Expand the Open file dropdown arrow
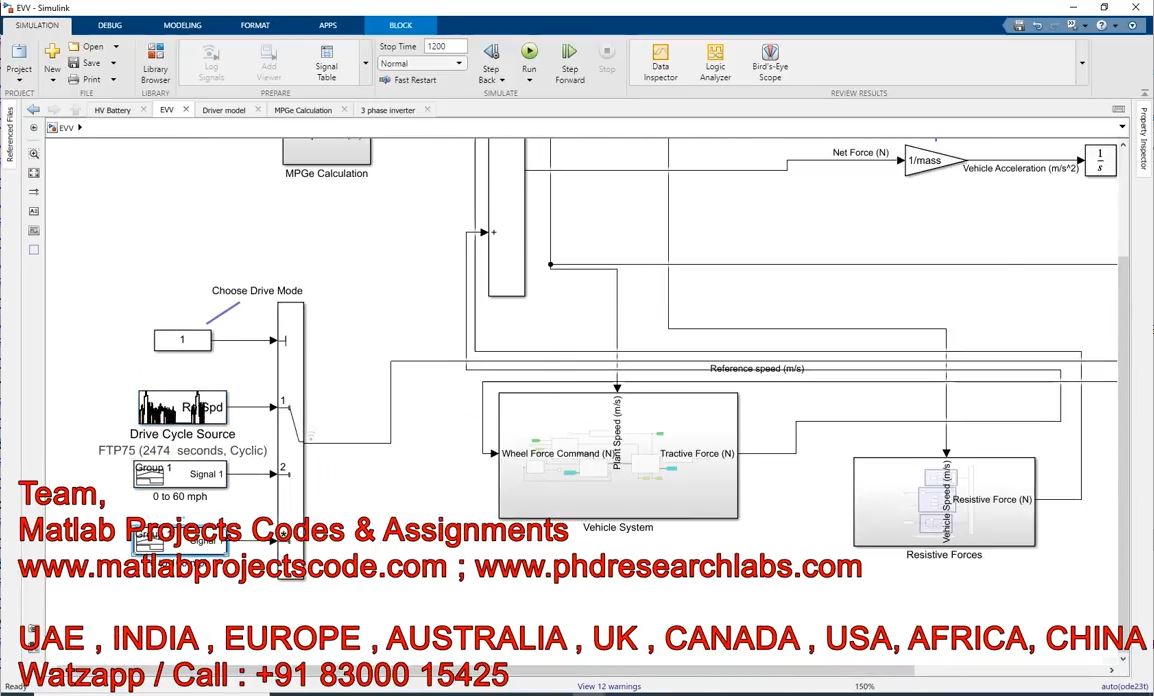The width and height of the screenshot is (1154, 696). coord(116,47)
